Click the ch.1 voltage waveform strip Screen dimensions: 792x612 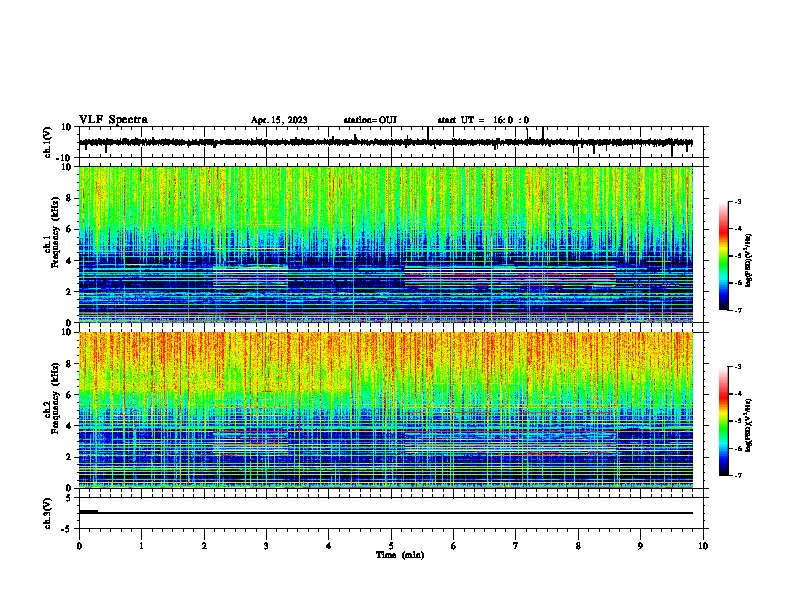(393, 142)
